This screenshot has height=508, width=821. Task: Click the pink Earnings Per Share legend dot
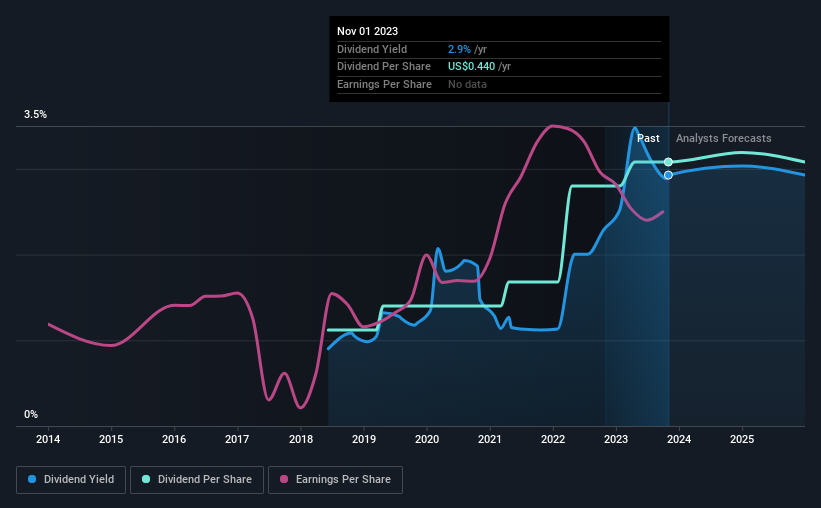click(x=284, y=479)
